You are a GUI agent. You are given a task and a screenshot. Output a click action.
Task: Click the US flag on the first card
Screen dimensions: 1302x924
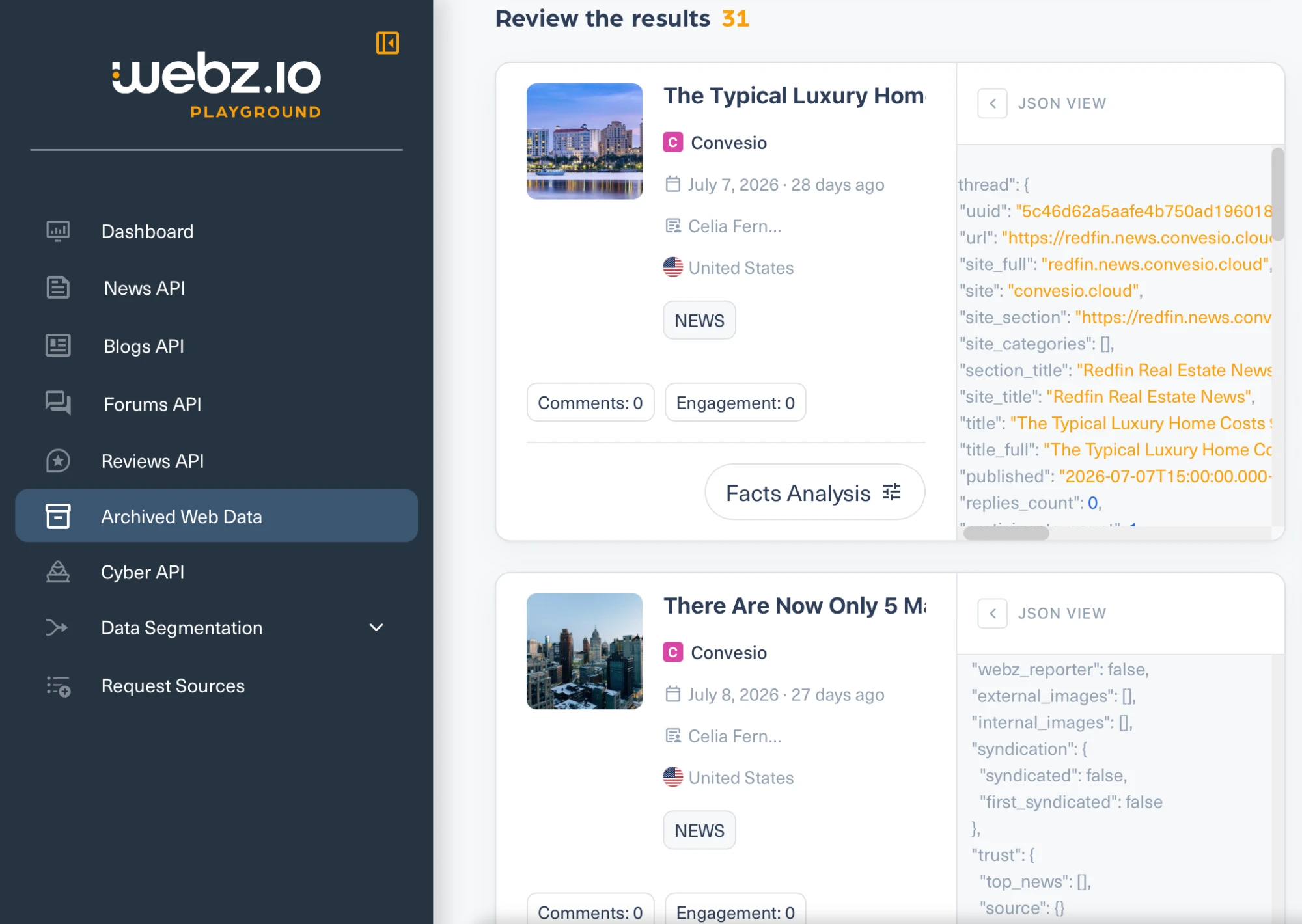(673, 267)
